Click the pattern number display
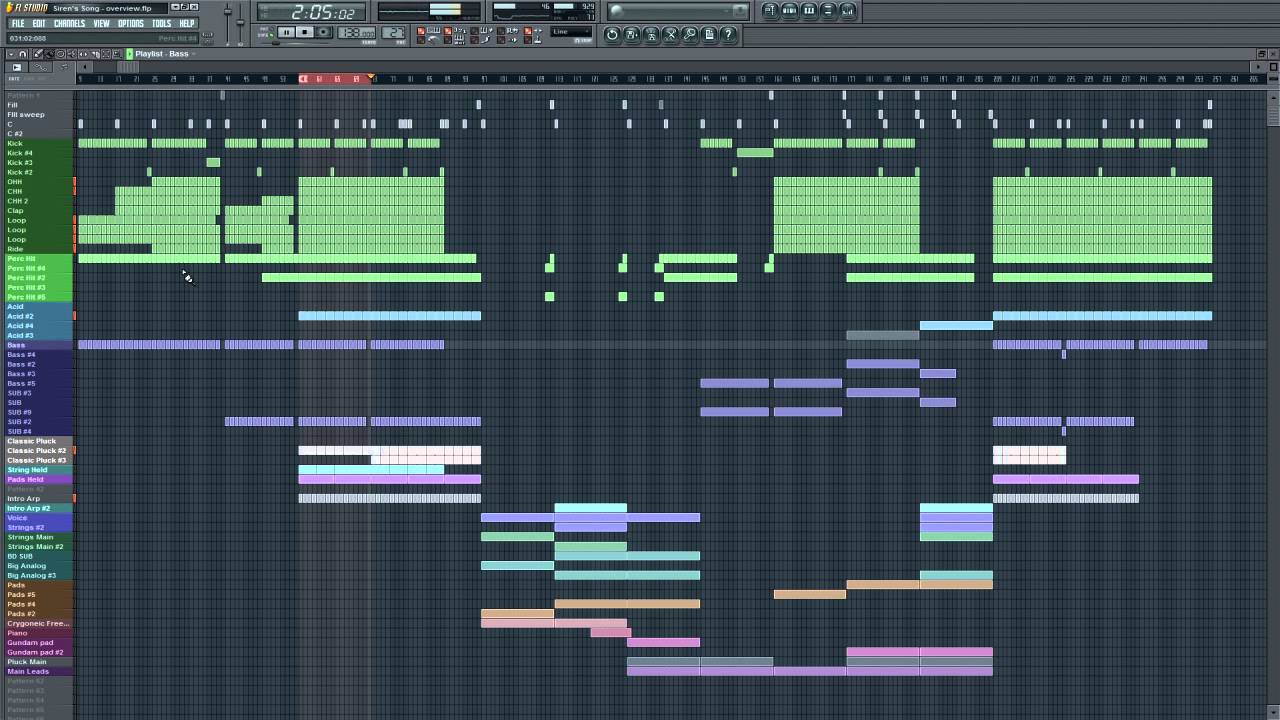 point(394,33)
